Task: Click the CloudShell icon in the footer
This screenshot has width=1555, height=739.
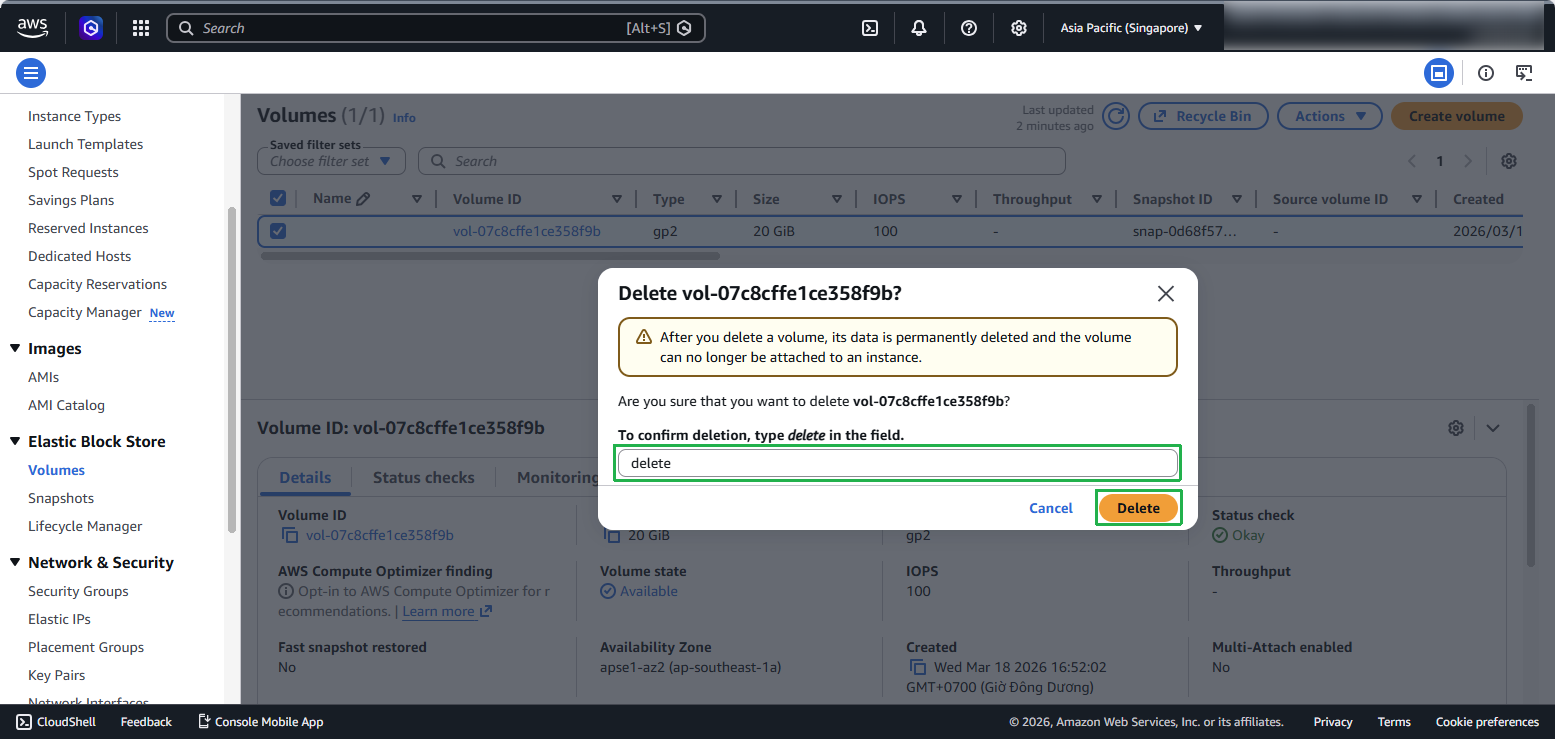Action: (x=24, y=722)
